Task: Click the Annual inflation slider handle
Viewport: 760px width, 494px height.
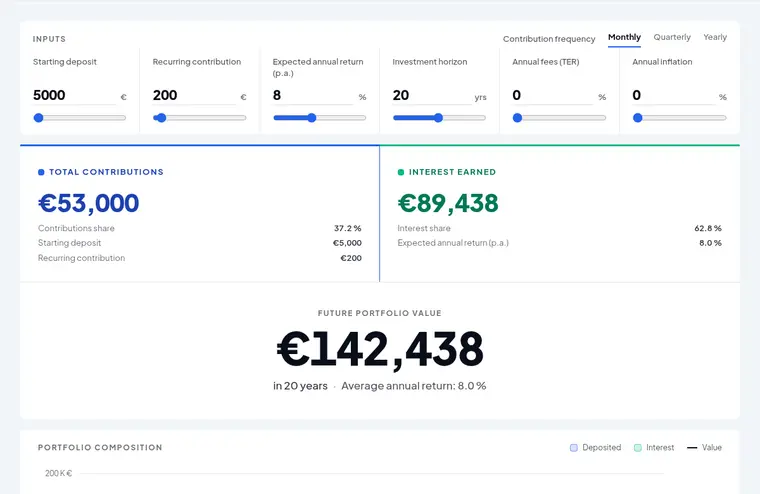Action: coord(637,118)
